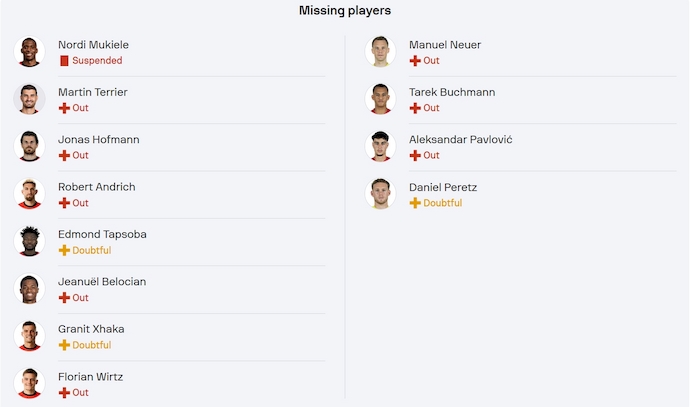Open Edmond Tapsoba's profile link

102,234
